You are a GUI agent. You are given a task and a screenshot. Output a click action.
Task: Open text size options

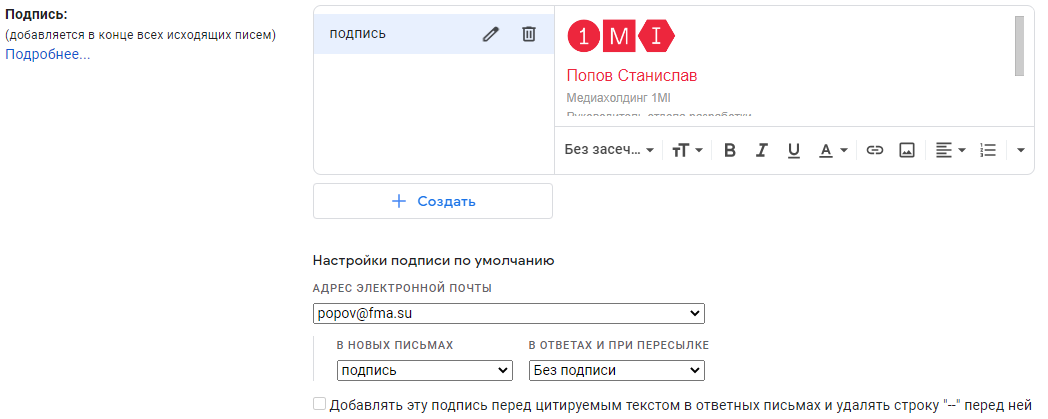687,150
